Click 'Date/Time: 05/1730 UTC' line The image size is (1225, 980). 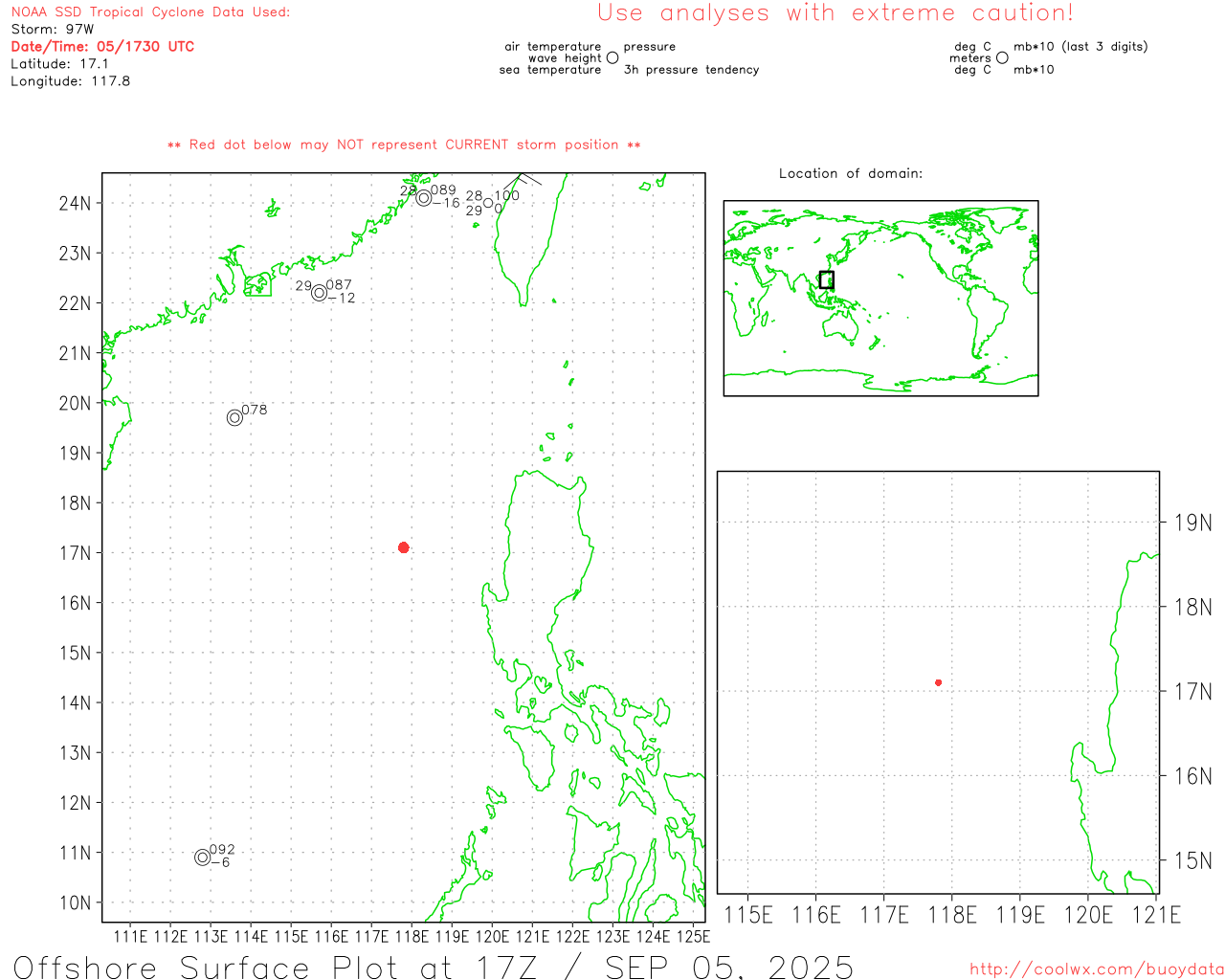click(102, 47)
